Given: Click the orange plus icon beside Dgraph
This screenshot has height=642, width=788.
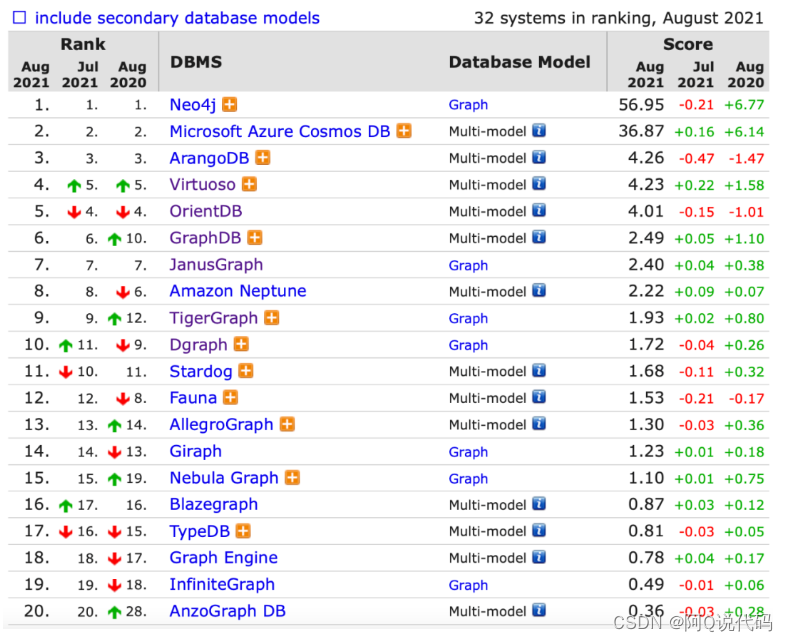Looking at the screenshot, I should (241, 344).
